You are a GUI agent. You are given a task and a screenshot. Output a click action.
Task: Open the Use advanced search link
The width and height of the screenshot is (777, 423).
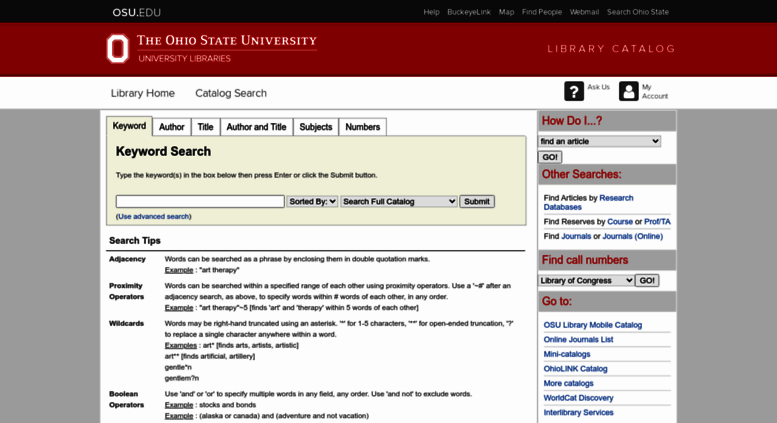click(x=154, y=216)
